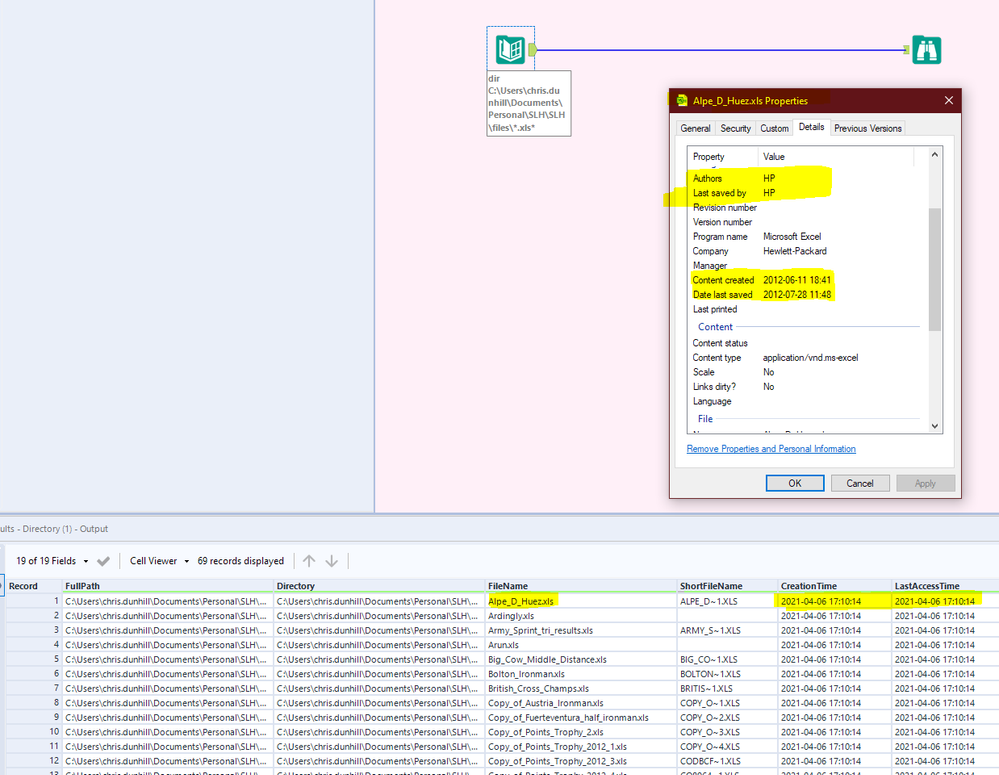Click the Links dirty? property row
This screenshot has height=775, width=999.
[x=808, y=387]
